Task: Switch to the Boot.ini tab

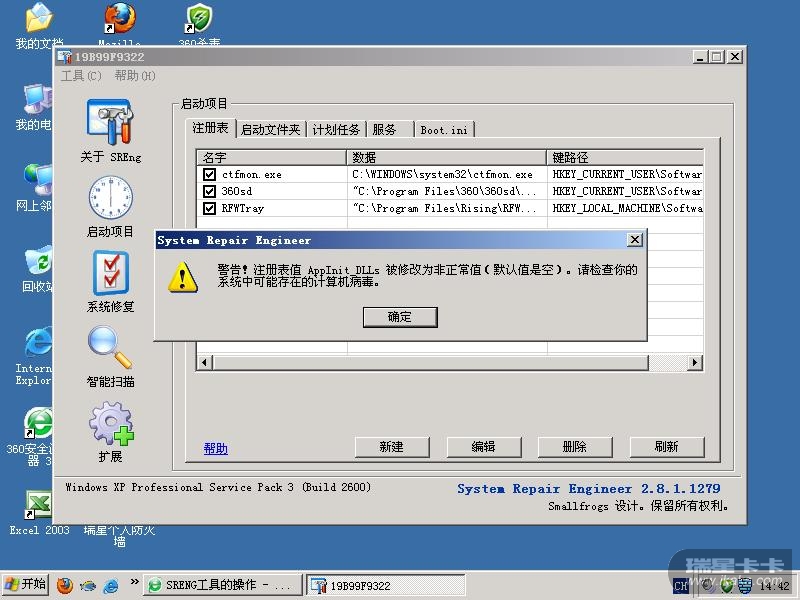Action: (444, 130)
